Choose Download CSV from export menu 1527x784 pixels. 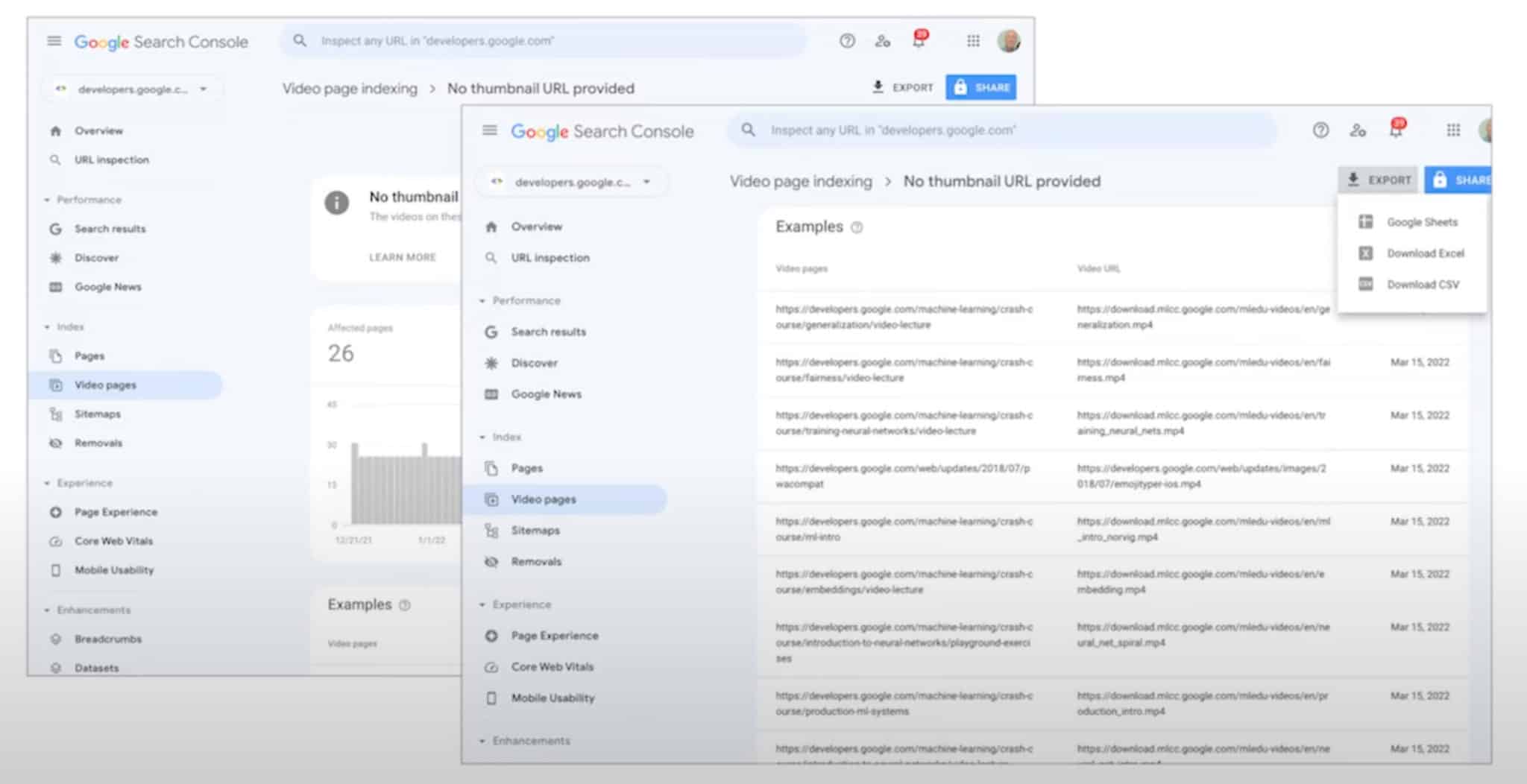1422,285
